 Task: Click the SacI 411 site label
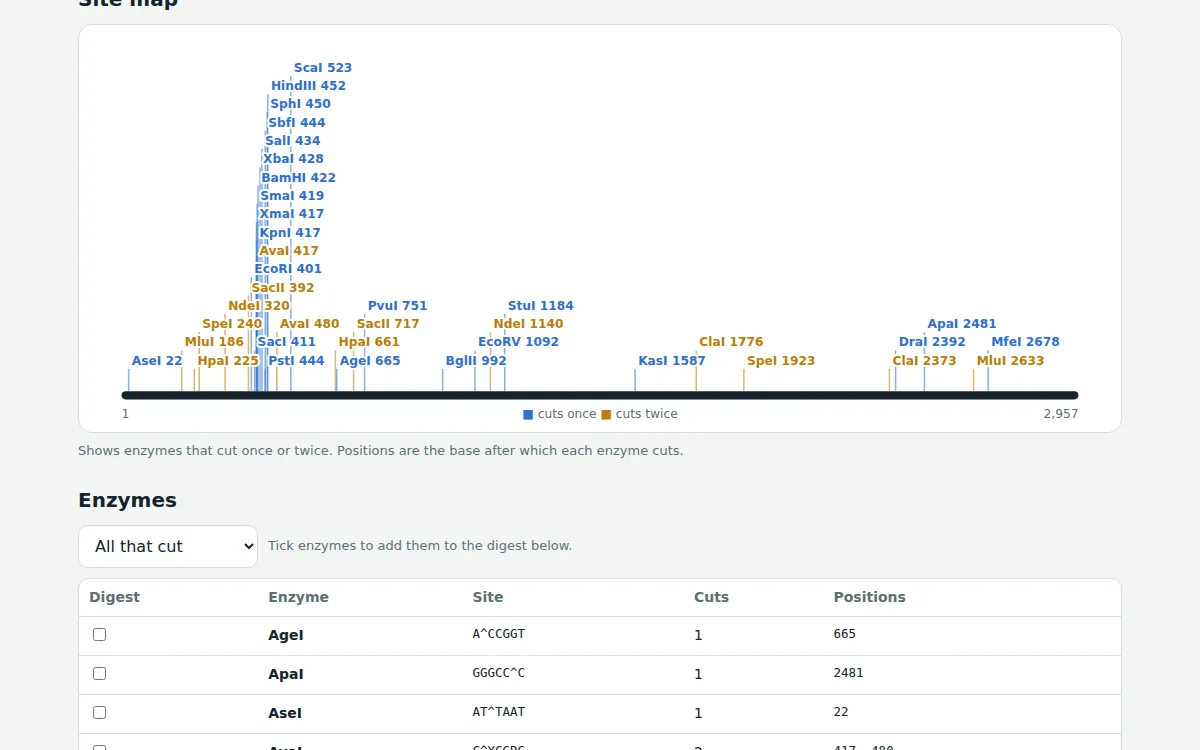pos(287,342)
